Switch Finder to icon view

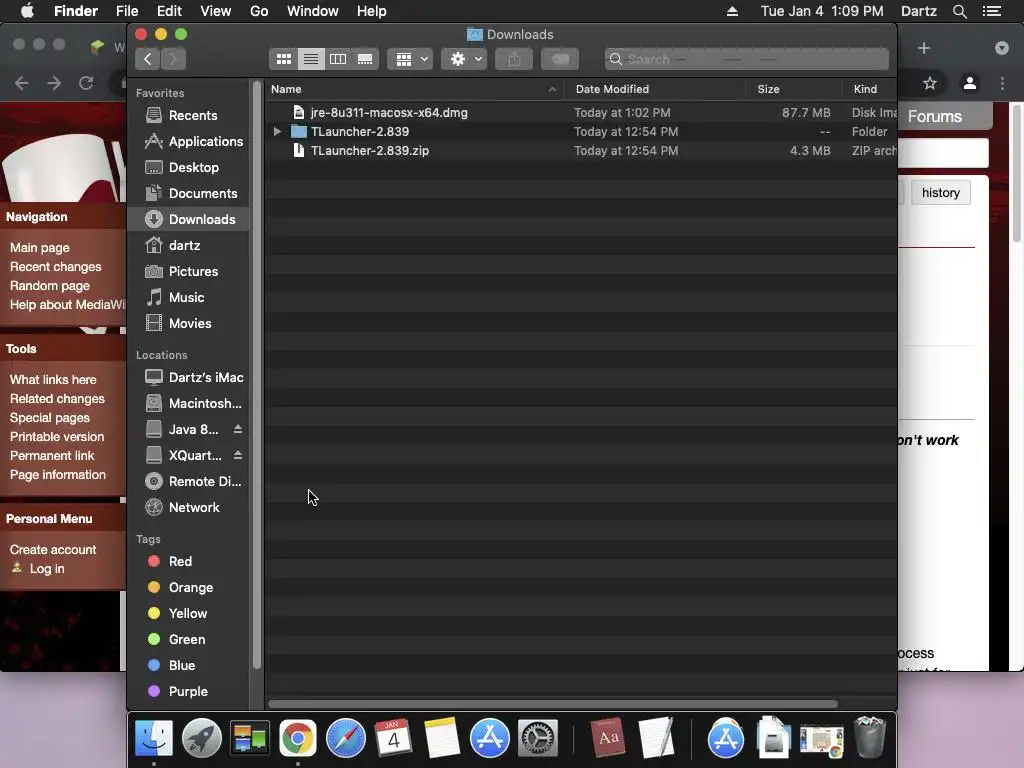click(x=283, y=59)
